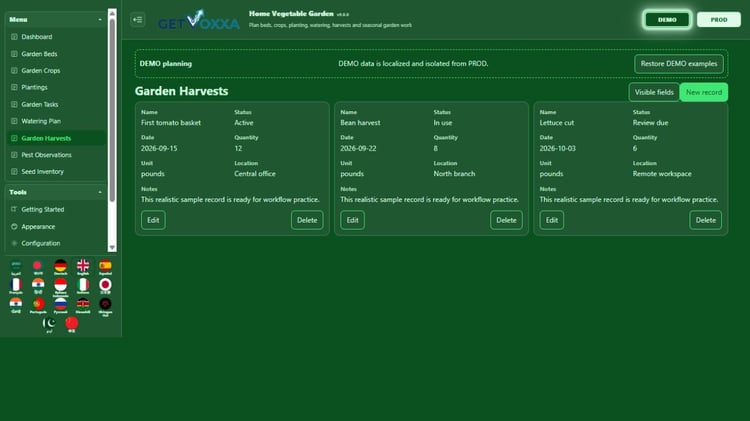Open the Visible fields selector
Viewport: 750px width, 421px height.
[x=654, y=92]
